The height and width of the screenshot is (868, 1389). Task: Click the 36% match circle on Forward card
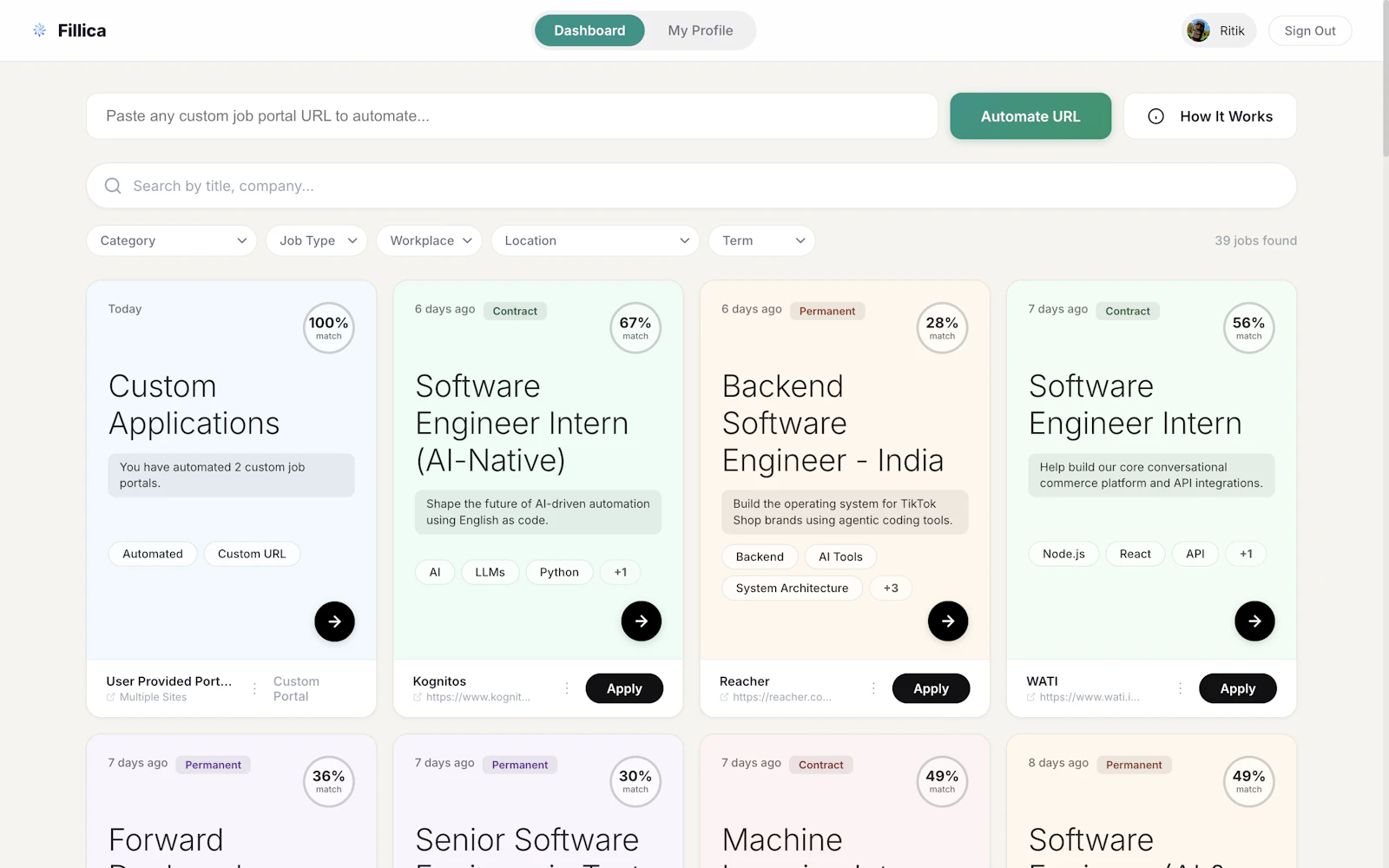click(329, 781)
